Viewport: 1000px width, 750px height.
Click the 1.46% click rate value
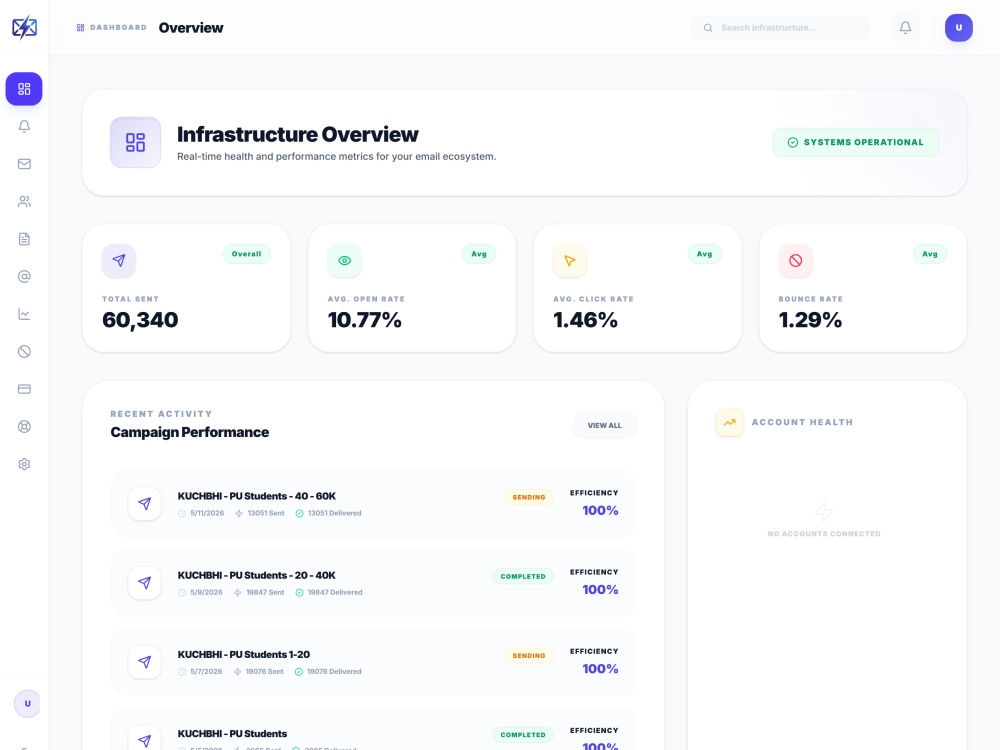pyautogui.click(x=585, y=320)
